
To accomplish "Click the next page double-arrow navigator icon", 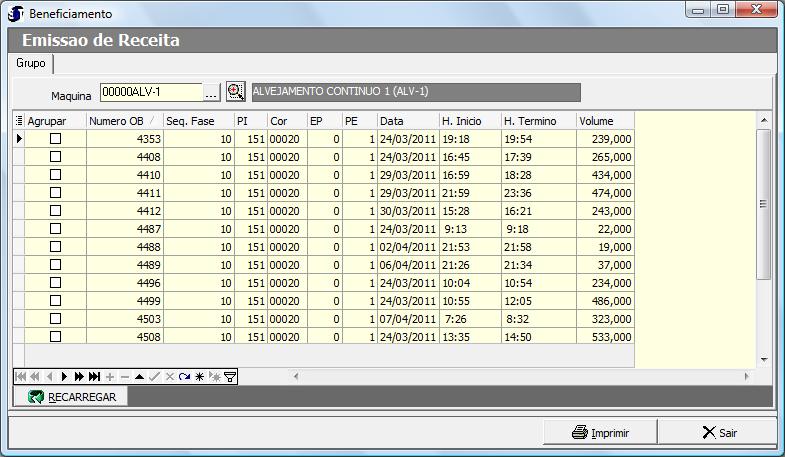I will [x=79, y=376].
